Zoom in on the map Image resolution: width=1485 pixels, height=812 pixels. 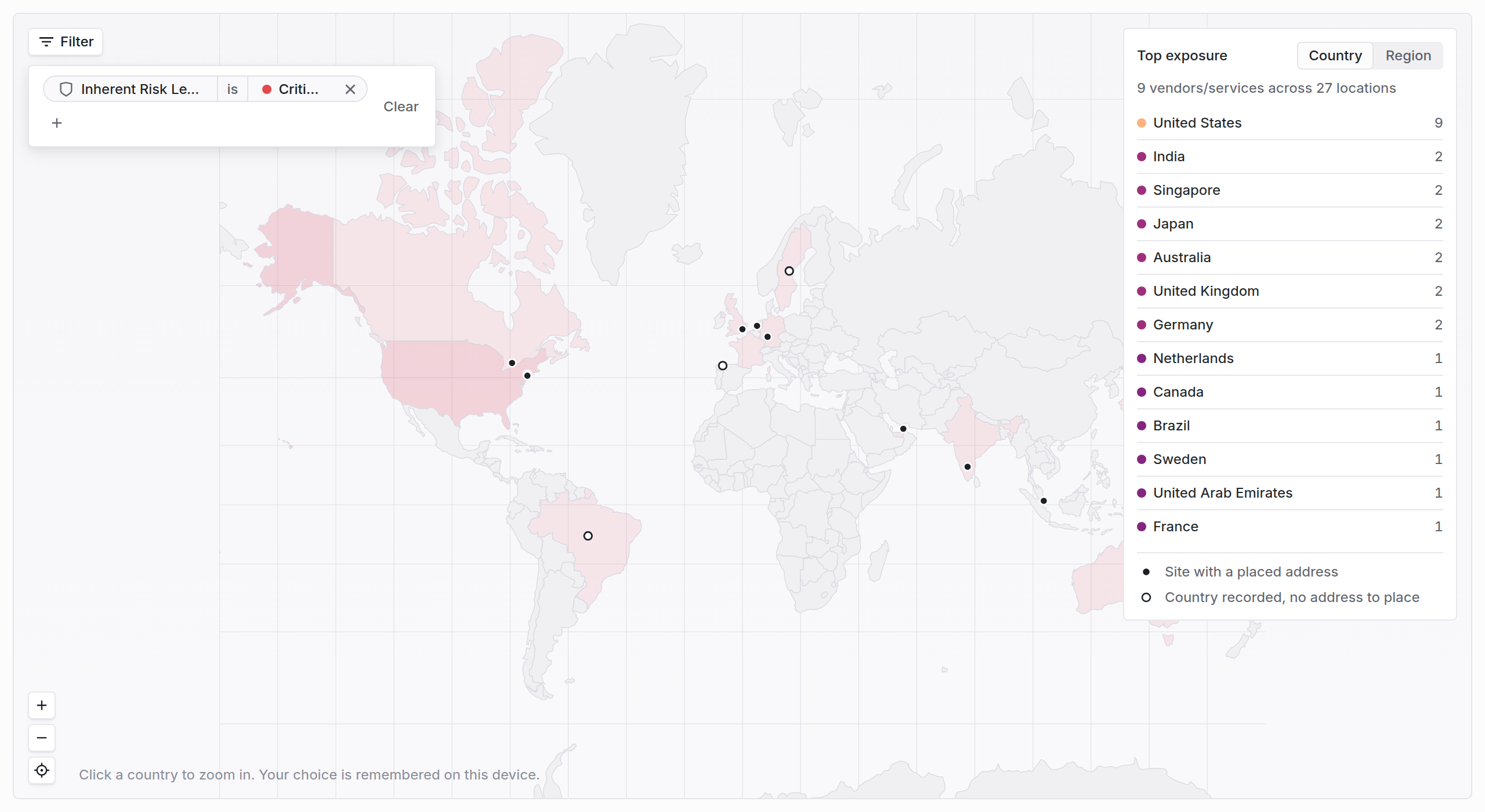click(42, 705)
